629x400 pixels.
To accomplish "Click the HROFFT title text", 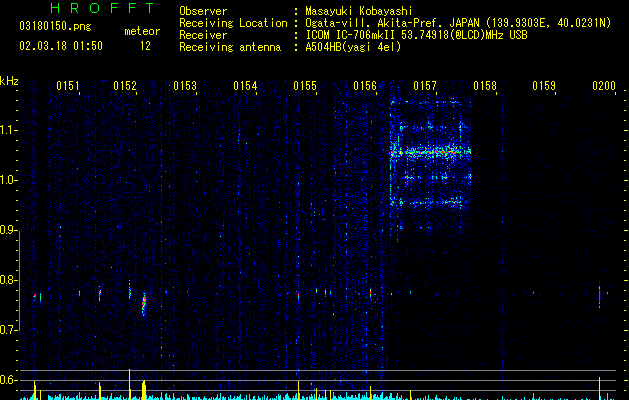I will pos(102,8).
